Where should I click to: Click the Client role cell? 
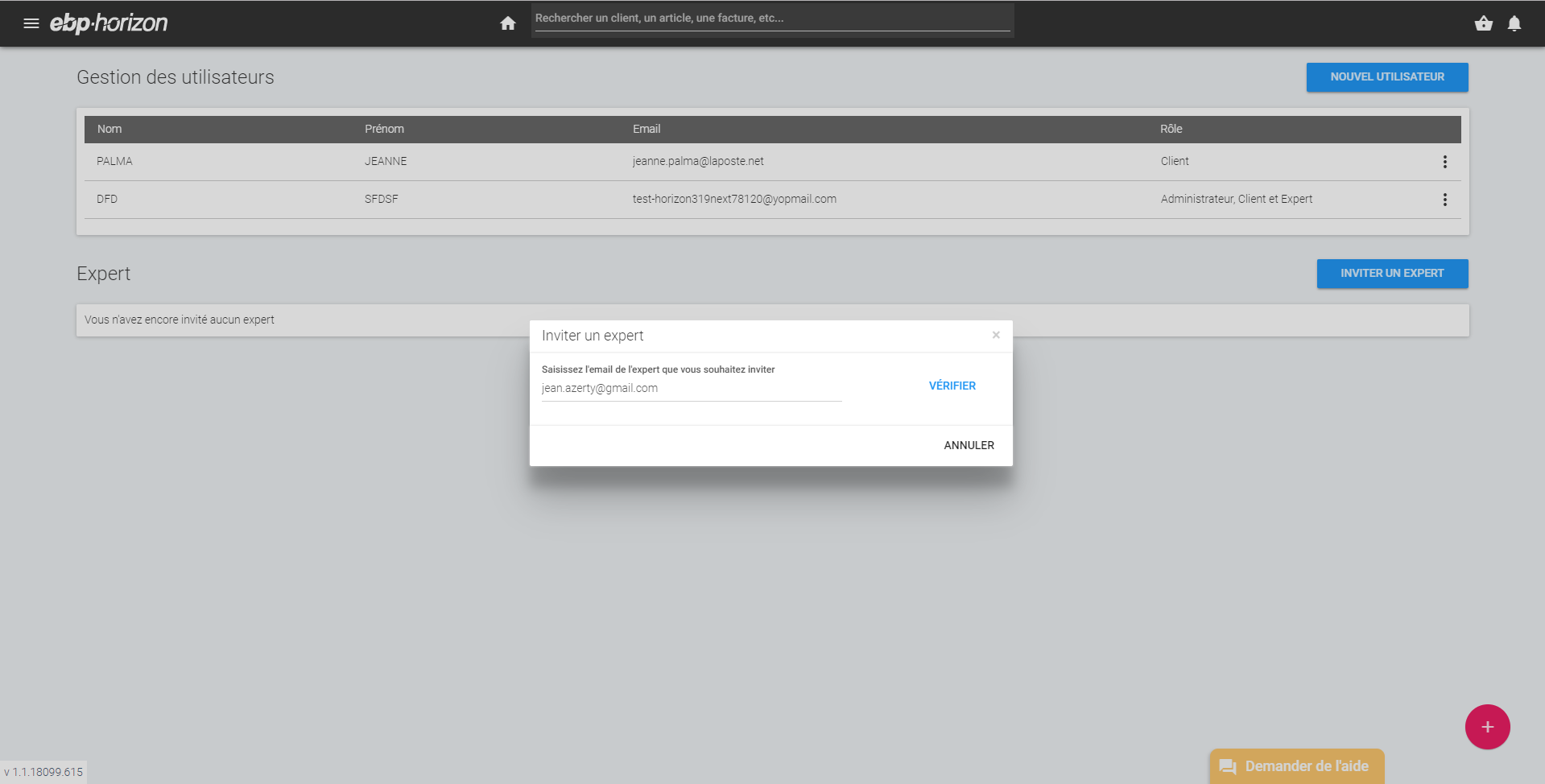1175,161
